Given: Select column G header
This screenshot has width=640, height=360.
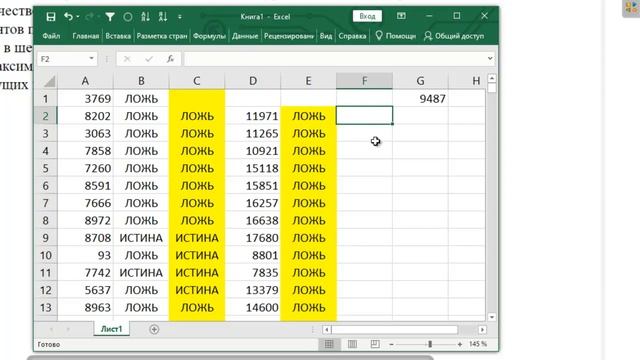Looking at the screenshot, I should tap(420, 81).
